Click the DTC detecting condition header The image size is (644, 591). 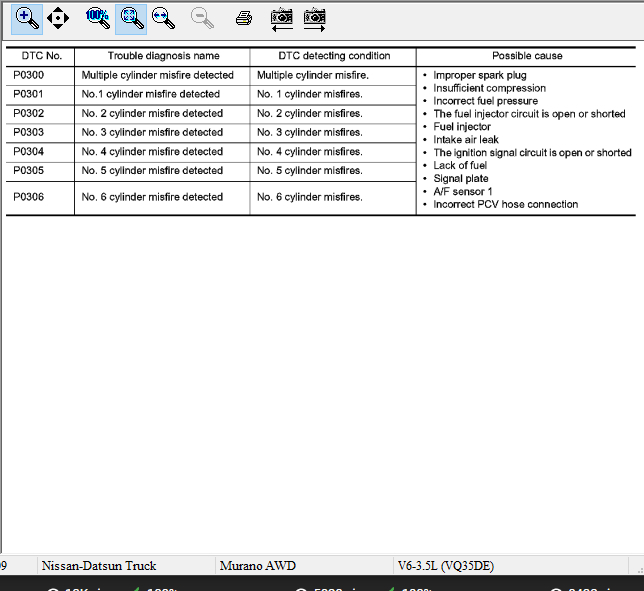pyautogui.click(x=334, y=56)
